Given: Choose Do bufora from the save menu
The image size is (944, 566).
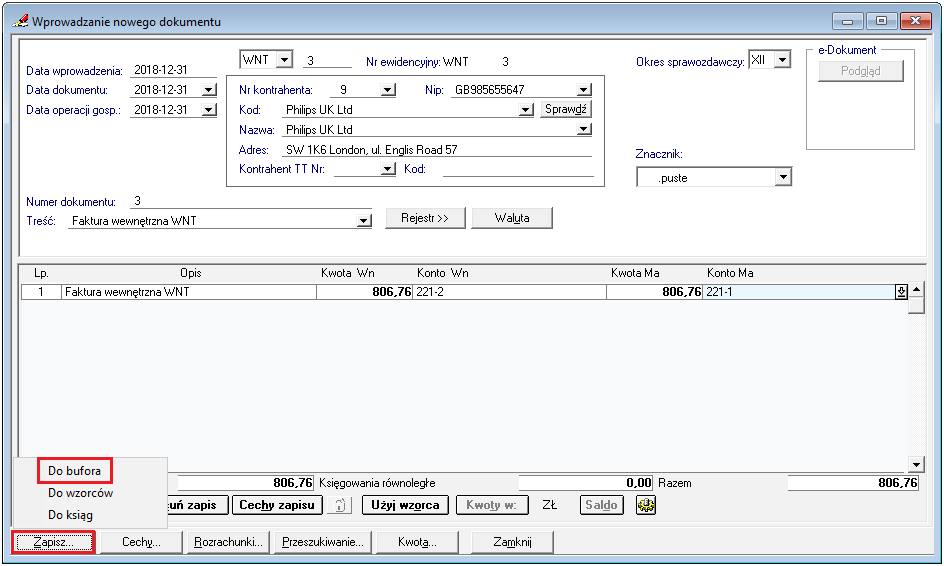Looking at the screenshot, I should 75,471.
